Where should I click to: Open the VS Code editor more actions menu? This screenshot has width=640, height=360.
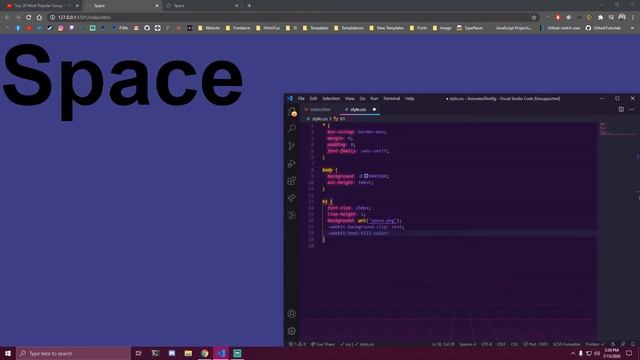coord(631,109)
